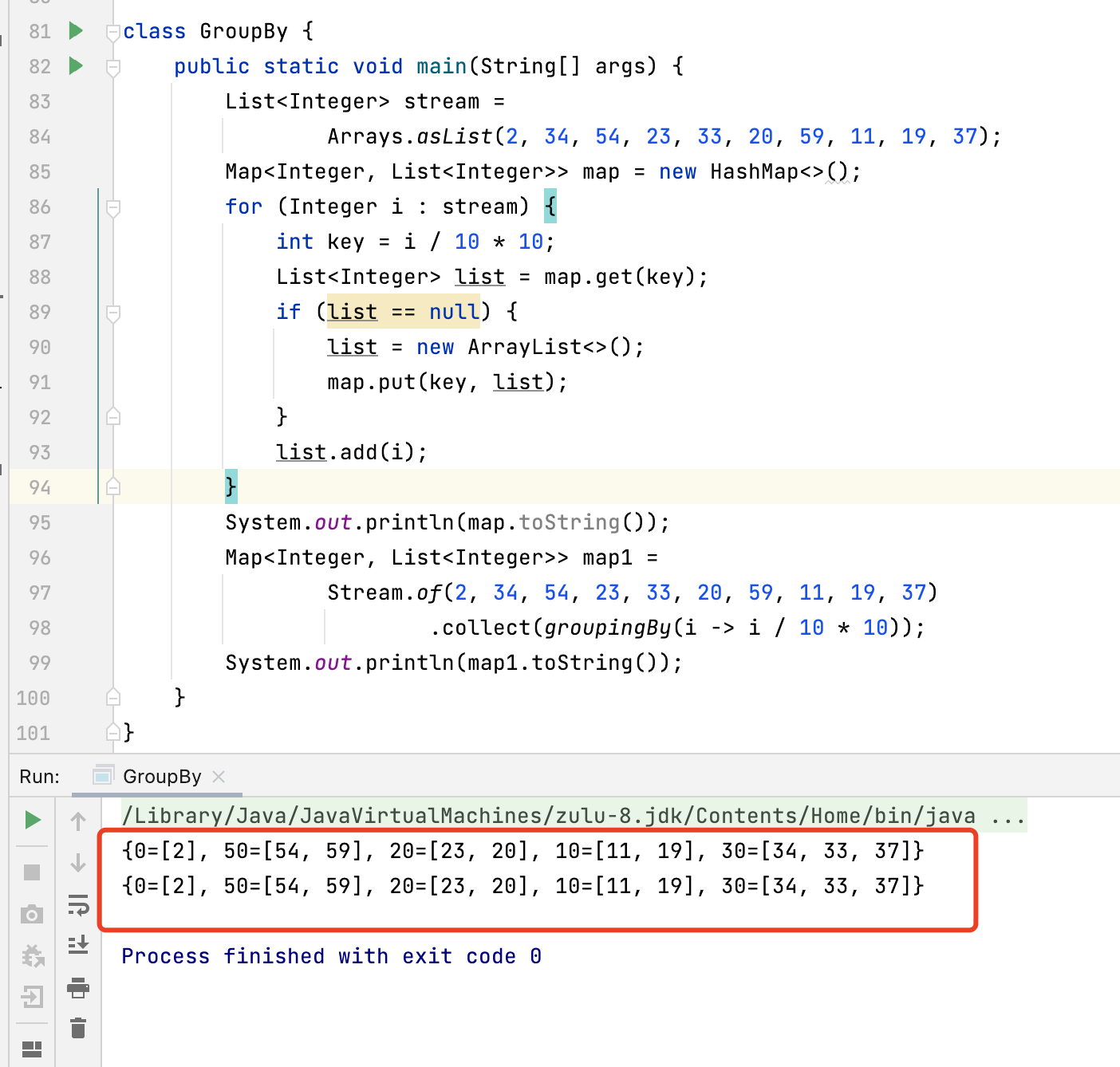Click the camera thread dump icon
1120x1067 pixels.
[32, 914]
